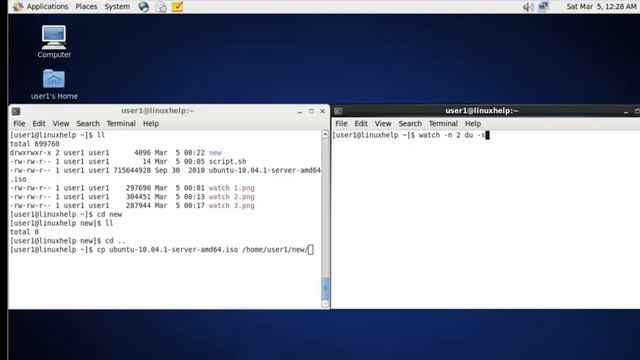640x360 pixels.
Task: Maximize the left terminal window
Action: pos(311,111)
